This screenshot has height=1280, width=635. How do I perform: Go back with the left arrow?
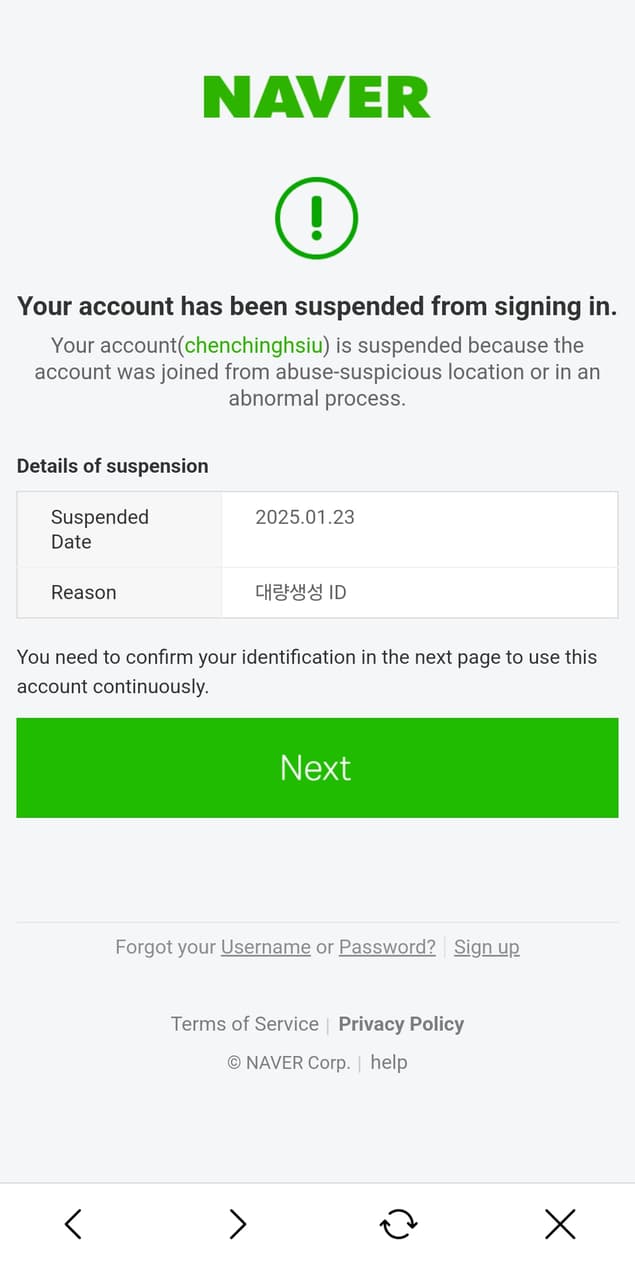click(x=73, y=1223)
